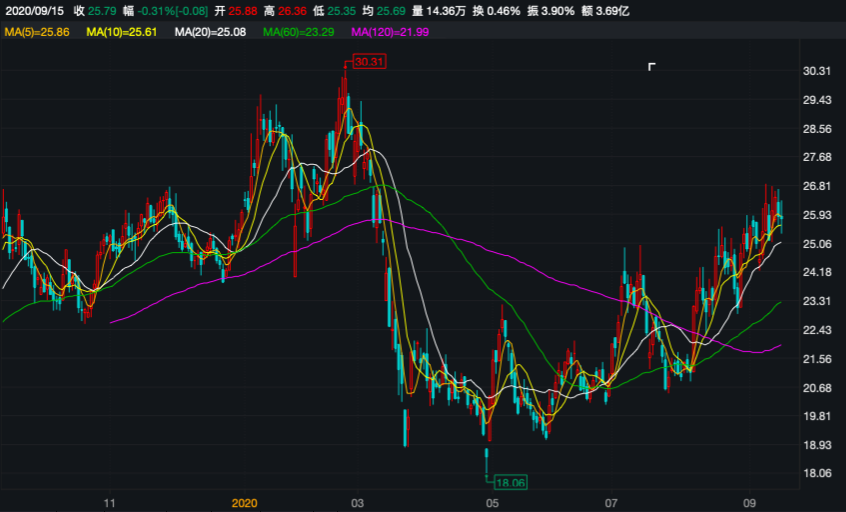
Task: Toggle the MA(10)=25.61 moving average label
Action: [x=123, y=33]
